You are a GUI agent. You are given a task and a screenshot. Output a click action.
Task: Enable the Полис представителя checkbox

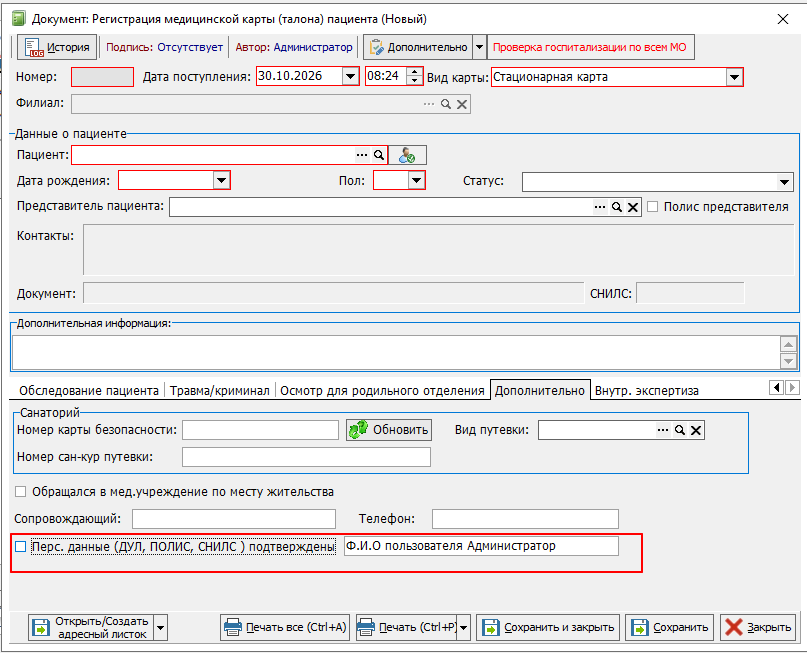pos(653,207)
